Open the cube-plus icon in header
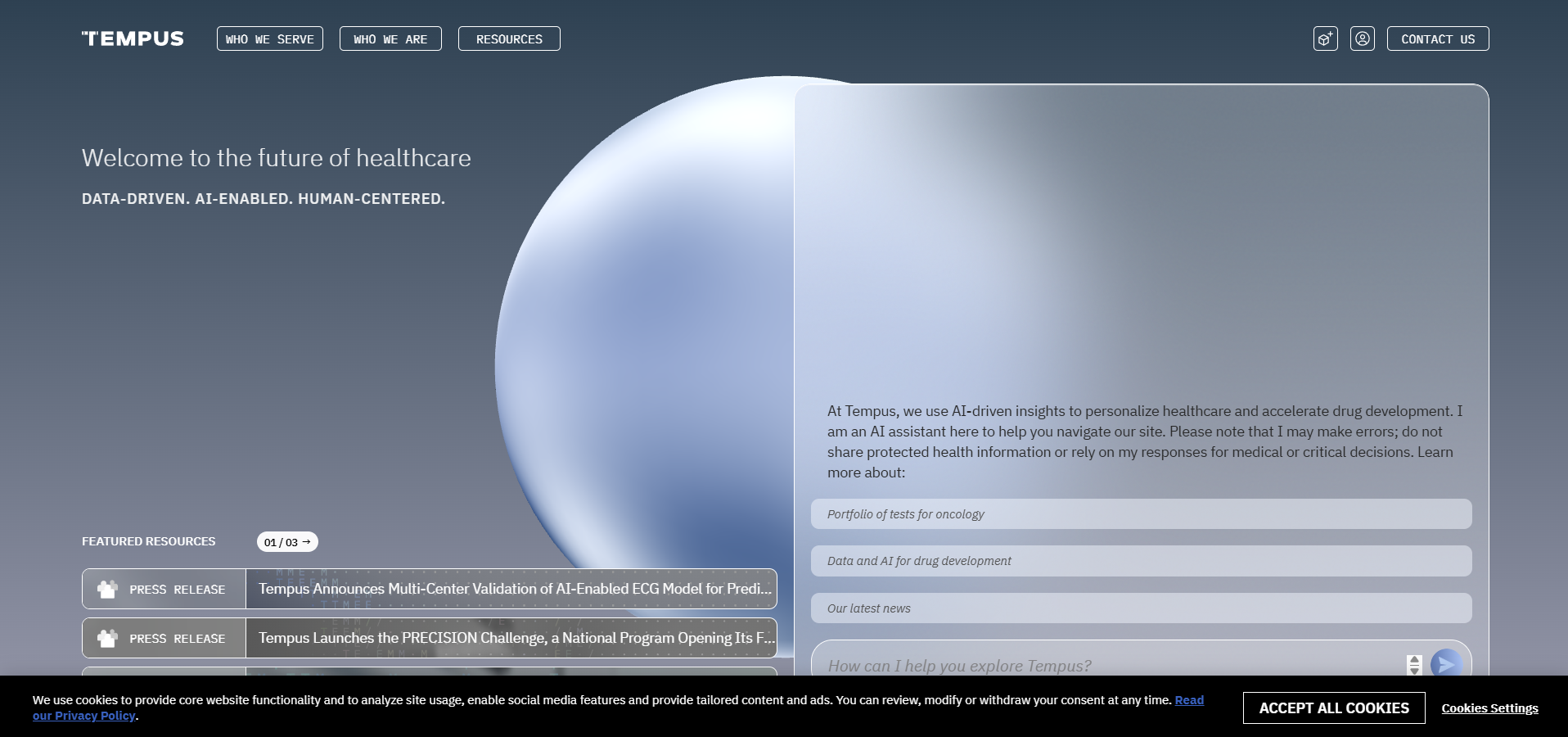 (1326, 38)
